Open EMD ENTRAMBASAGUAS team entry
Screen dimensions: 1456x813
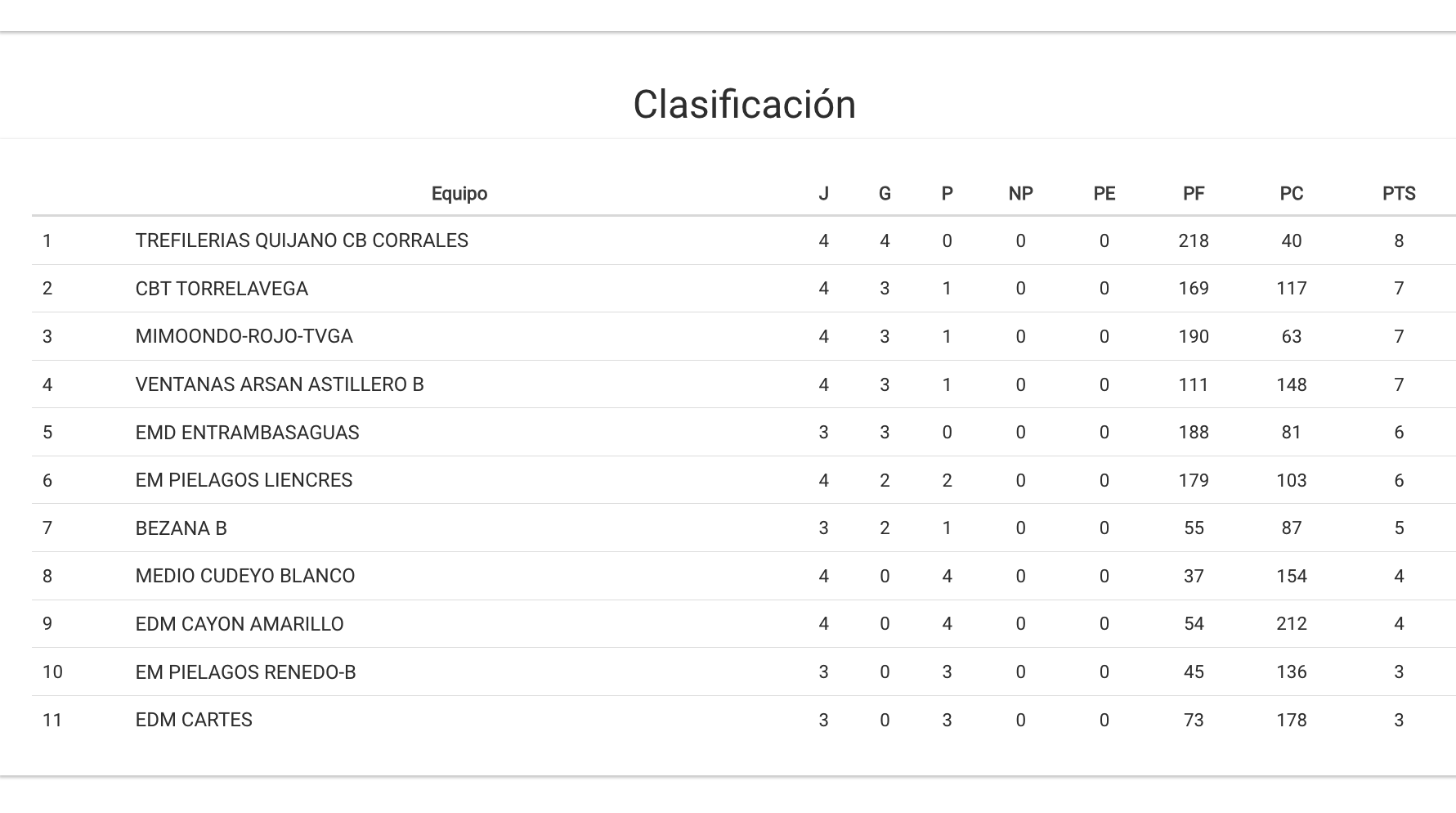247,433
